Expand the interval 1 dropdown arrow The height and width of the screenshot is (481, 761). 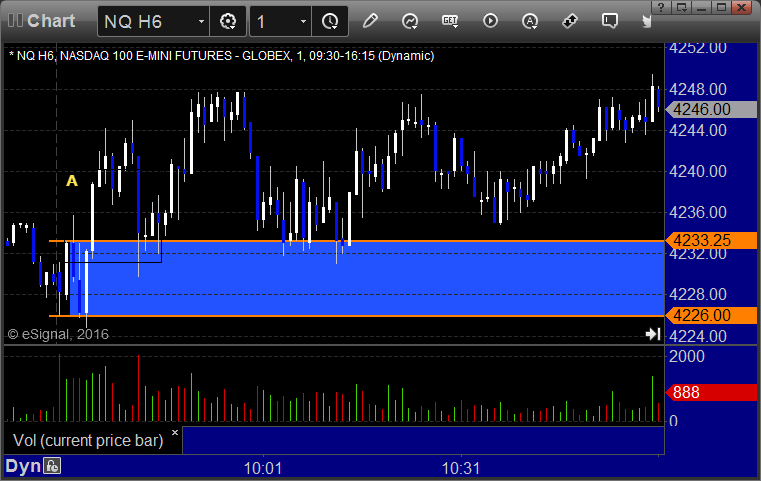[303, 21]
